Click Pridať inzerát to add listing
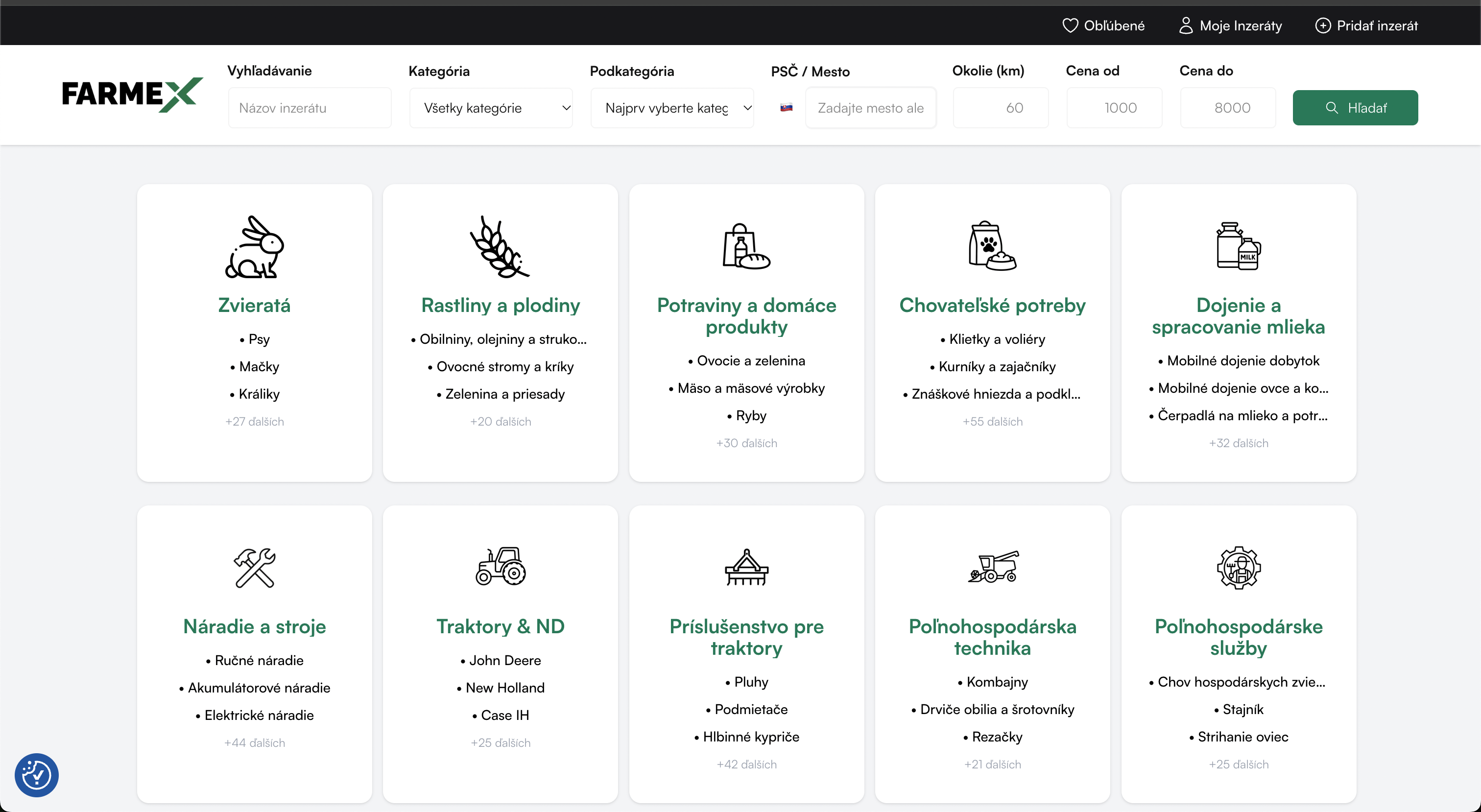Image resolution: width=1481 pixels, height=812 pixels. point(1366,25)
